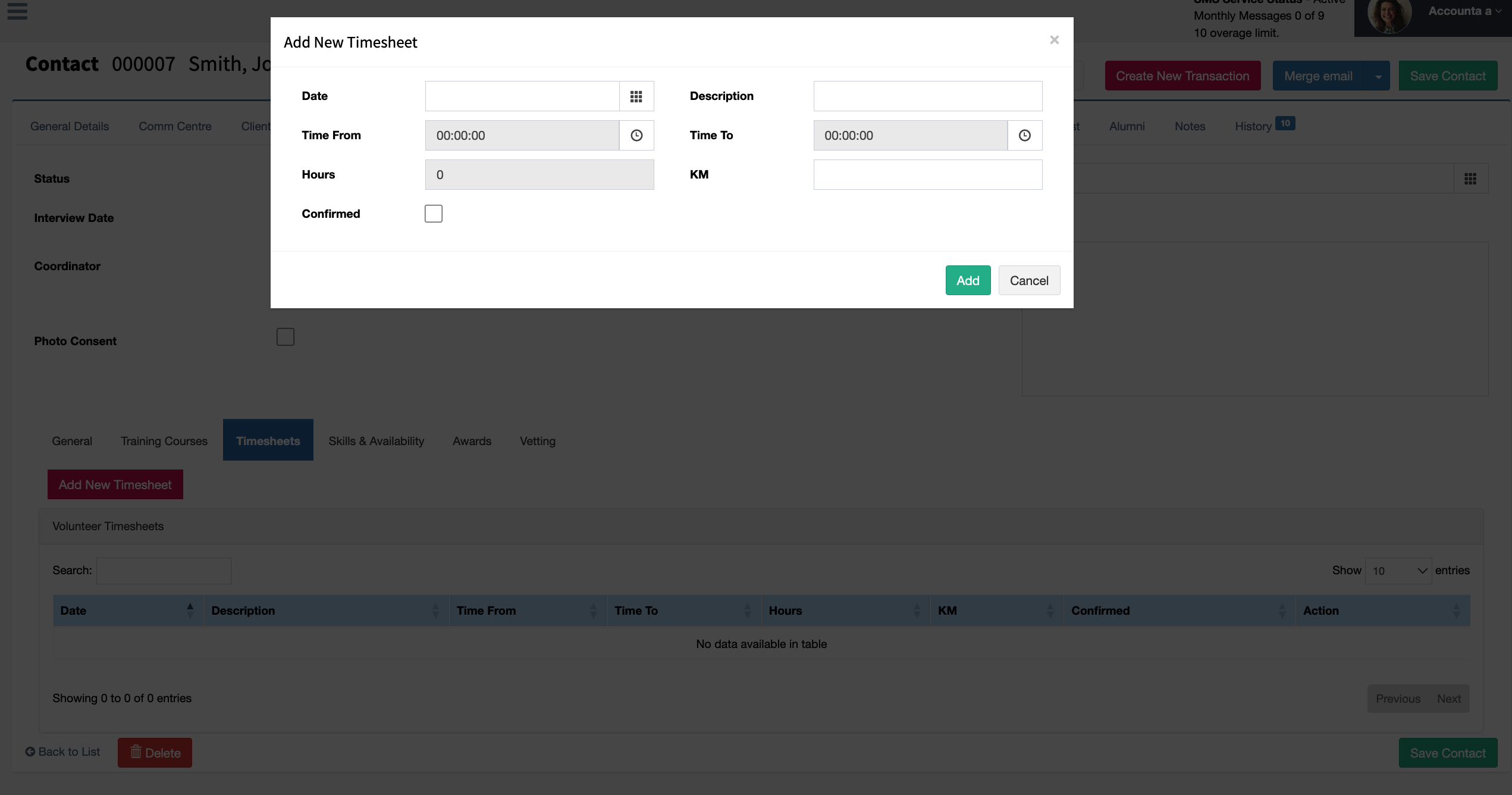Image resolution: width=1512 pixels, height=795 pixels.
Task: Cancel the new timesheet dialog
Action: tap(1029, 280)
